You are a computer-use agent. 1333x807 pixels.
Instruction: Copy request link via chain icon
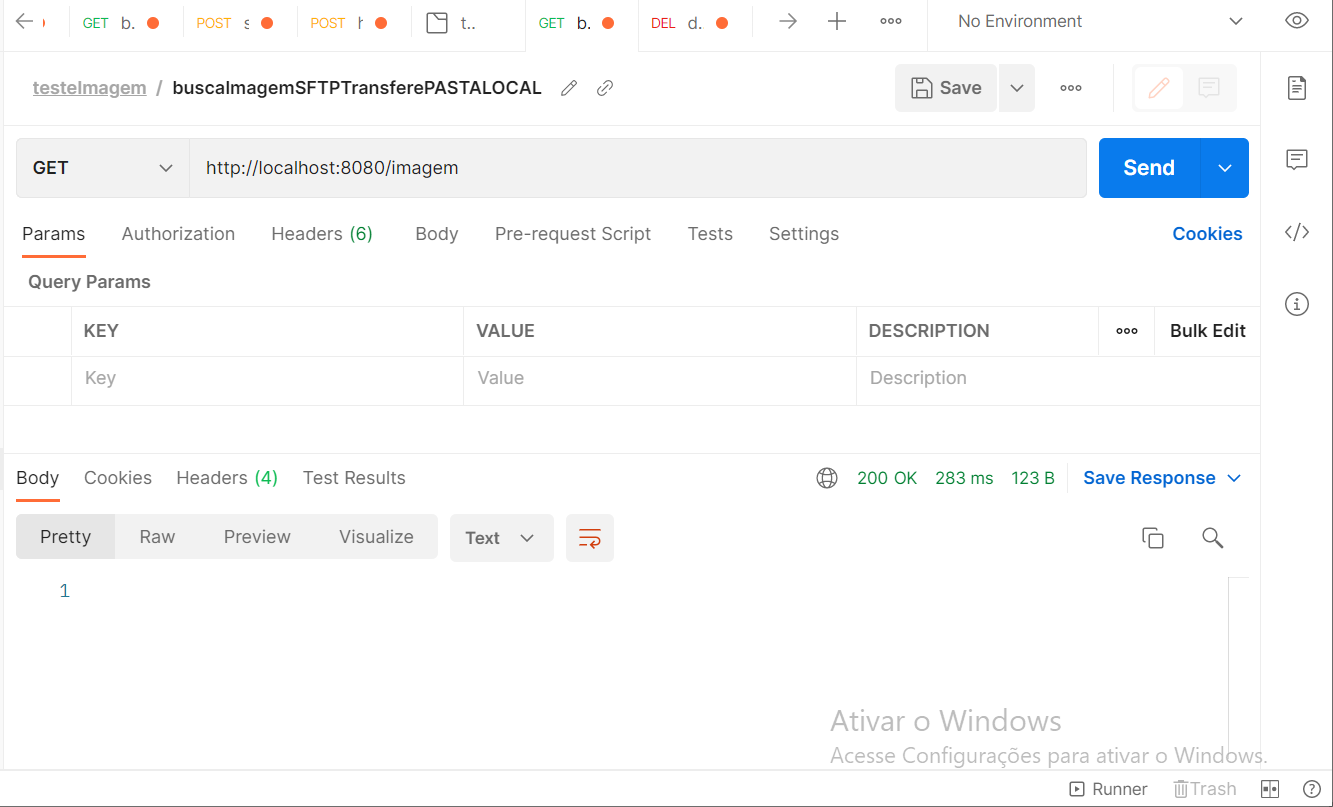pos(604,88)
